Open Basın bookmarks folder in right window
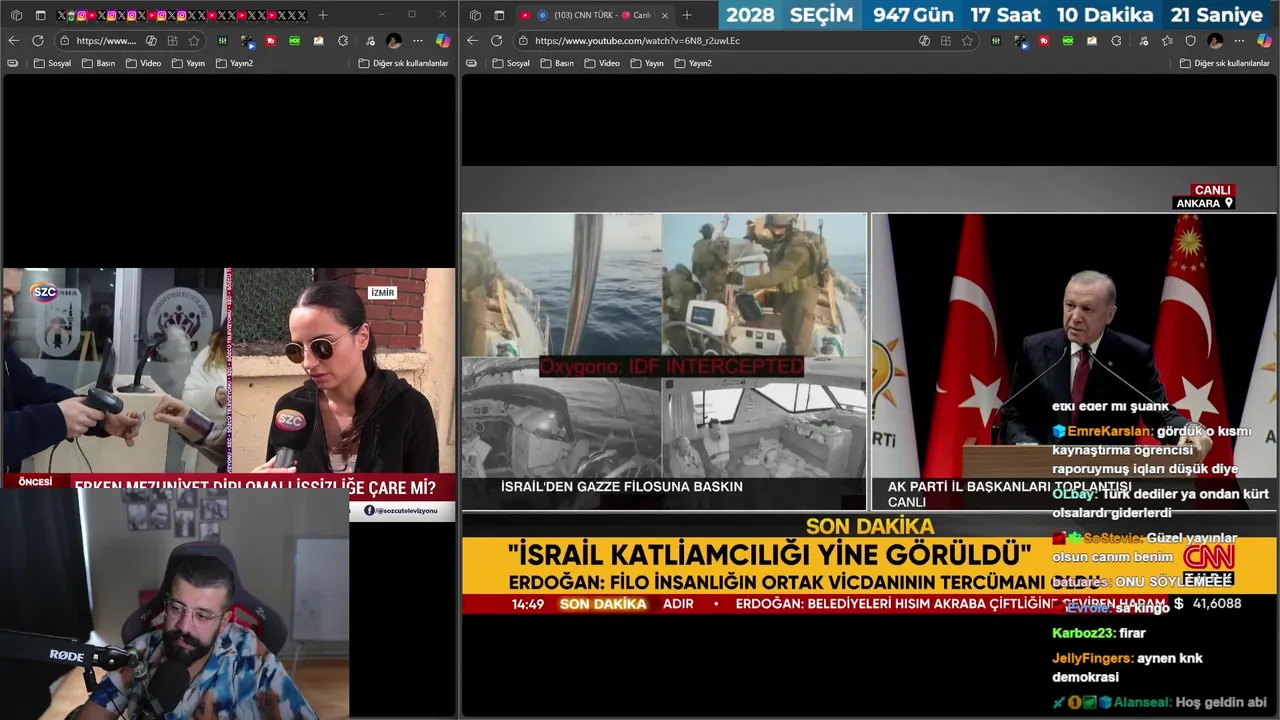1280x720 pixels. click(x=557, y=63)
